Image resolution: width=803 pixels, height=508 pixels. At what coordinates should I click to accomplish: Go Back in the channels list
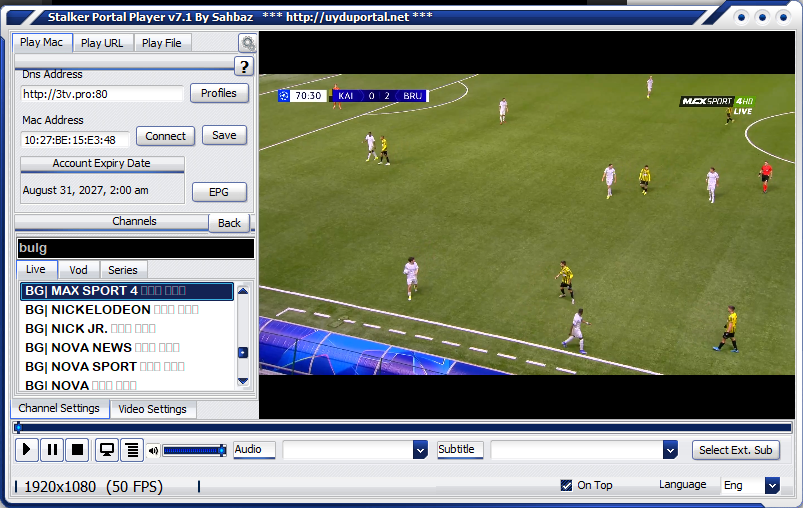pyautogui.click(x=229, y=223)
